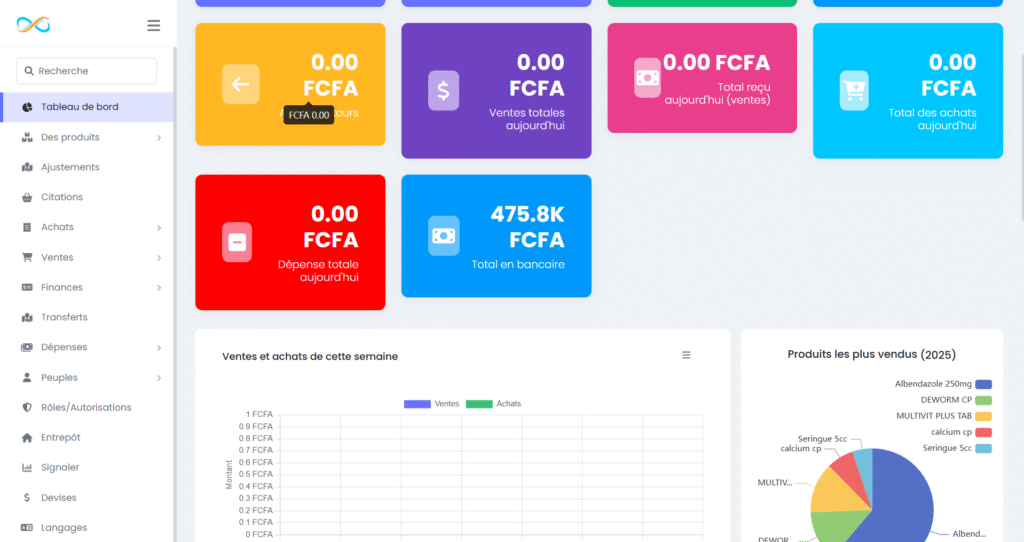Open the Langages menu item
The height and width of the screenshot is (542, 1024).
[x=88, y=528]
